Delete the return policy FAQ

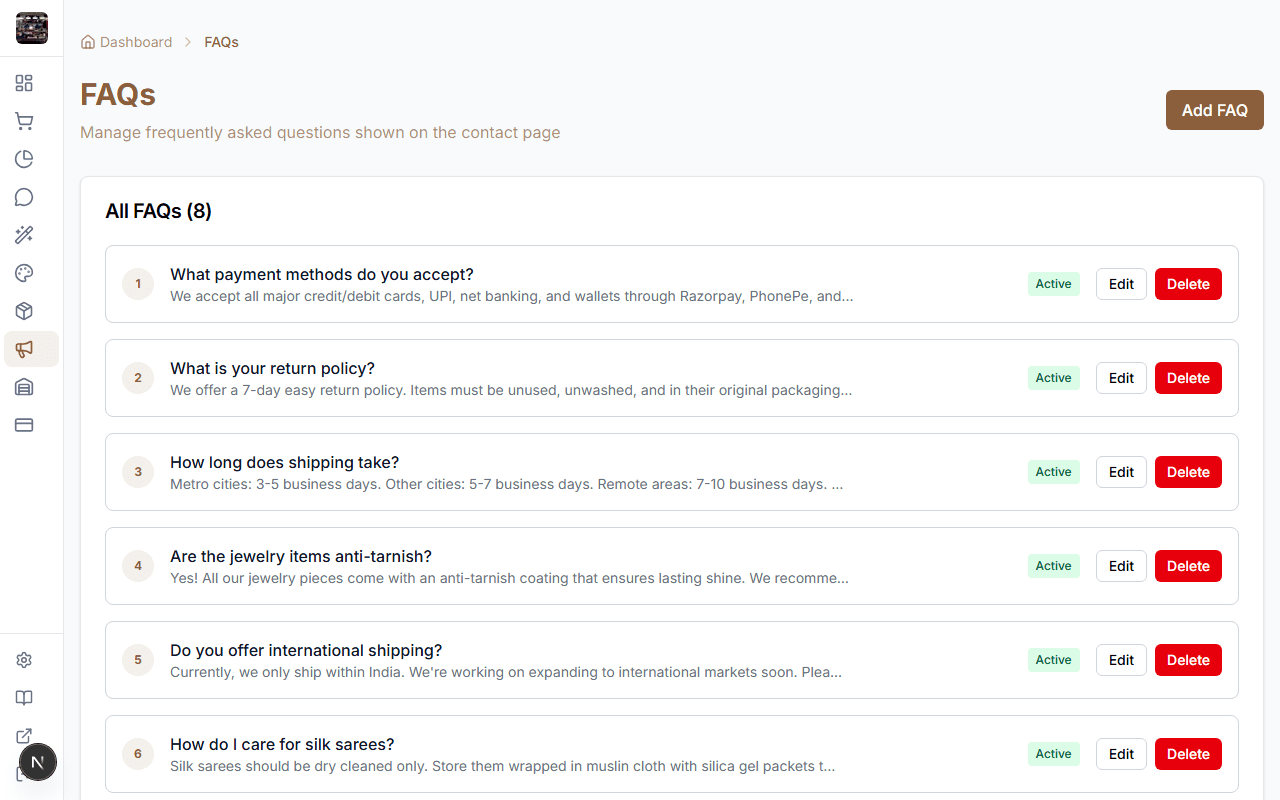1188,377
